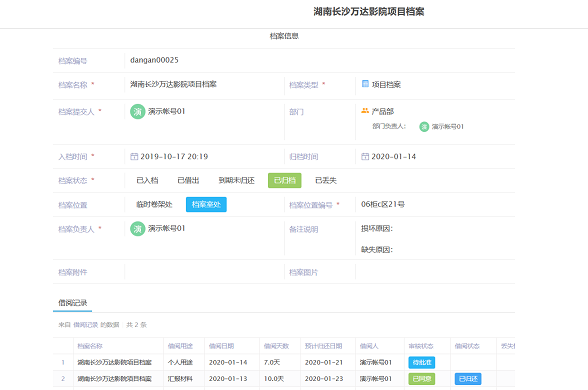Click the row number 2 in the table
The height and width of the screenshot is (390, 588).
tap(63, 379)
